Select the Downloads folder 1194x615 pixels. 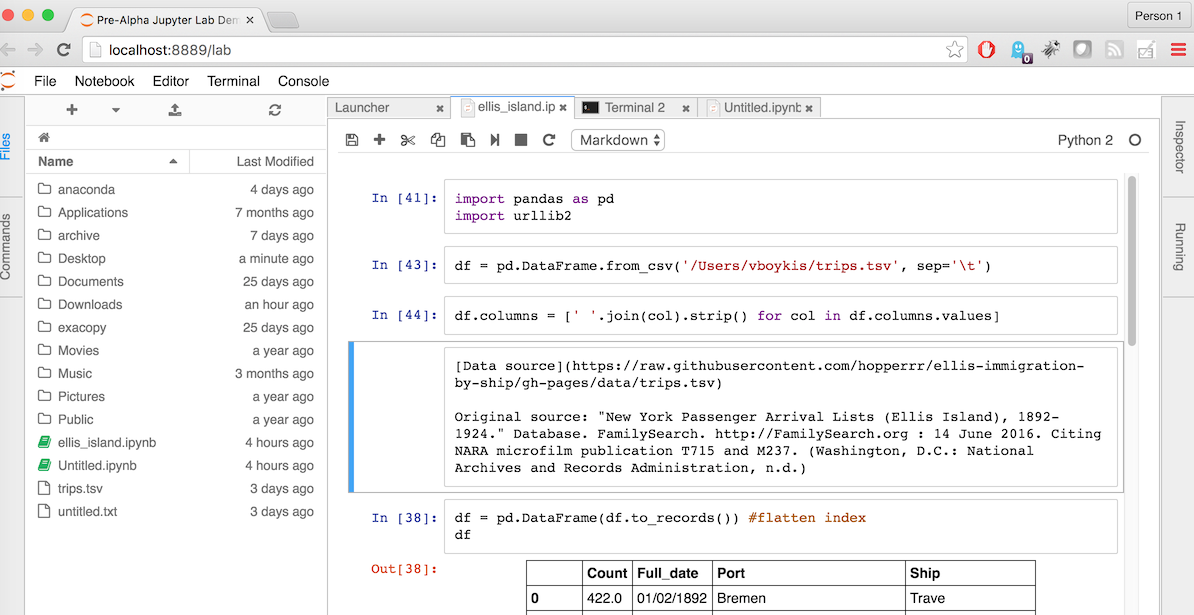click(x=175, y=304)
